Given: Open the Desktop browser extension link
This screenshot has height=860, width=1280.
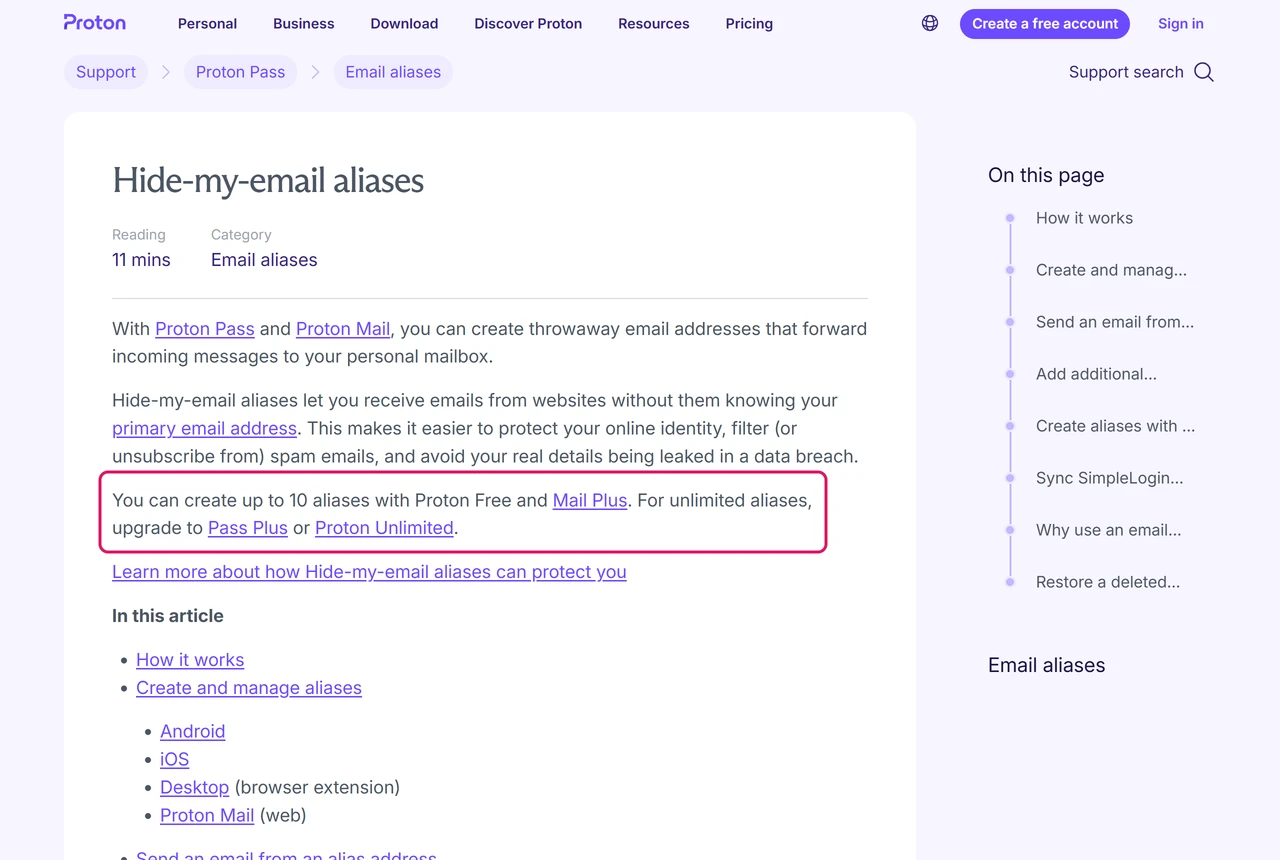Looking at the screenshot, I should tap(194, 788).
